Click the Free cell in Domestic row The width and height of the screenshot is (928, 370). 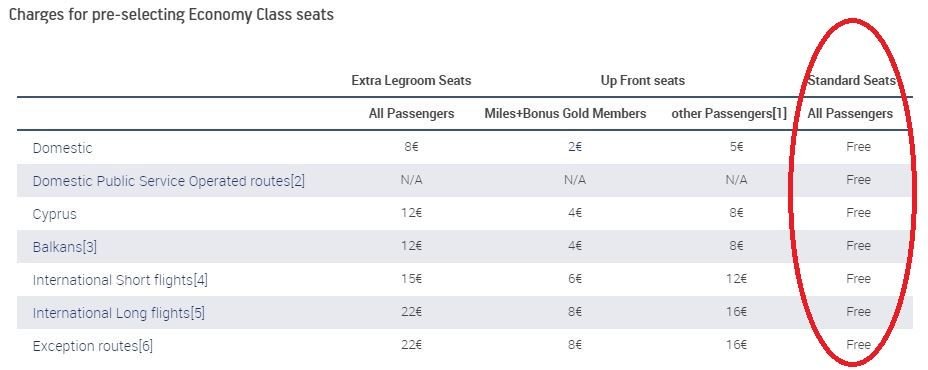click(858, 147)
